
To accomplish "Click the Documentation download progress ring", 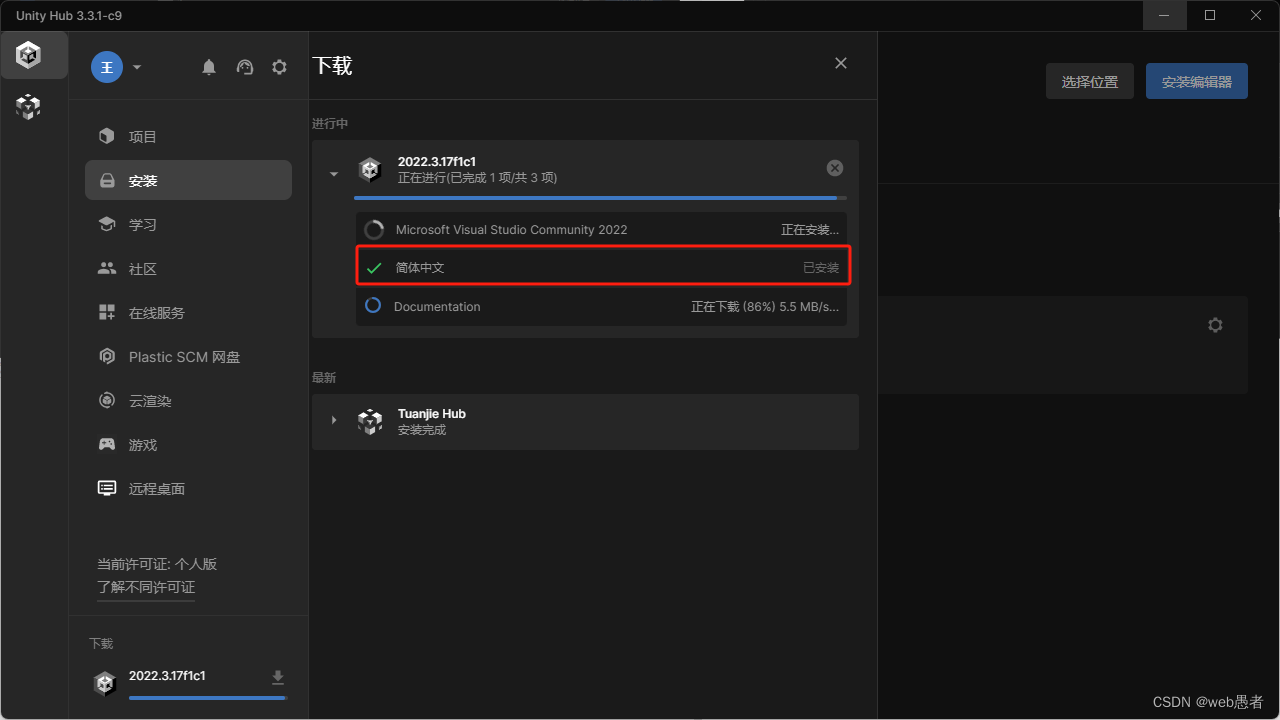I will [373, 306].
